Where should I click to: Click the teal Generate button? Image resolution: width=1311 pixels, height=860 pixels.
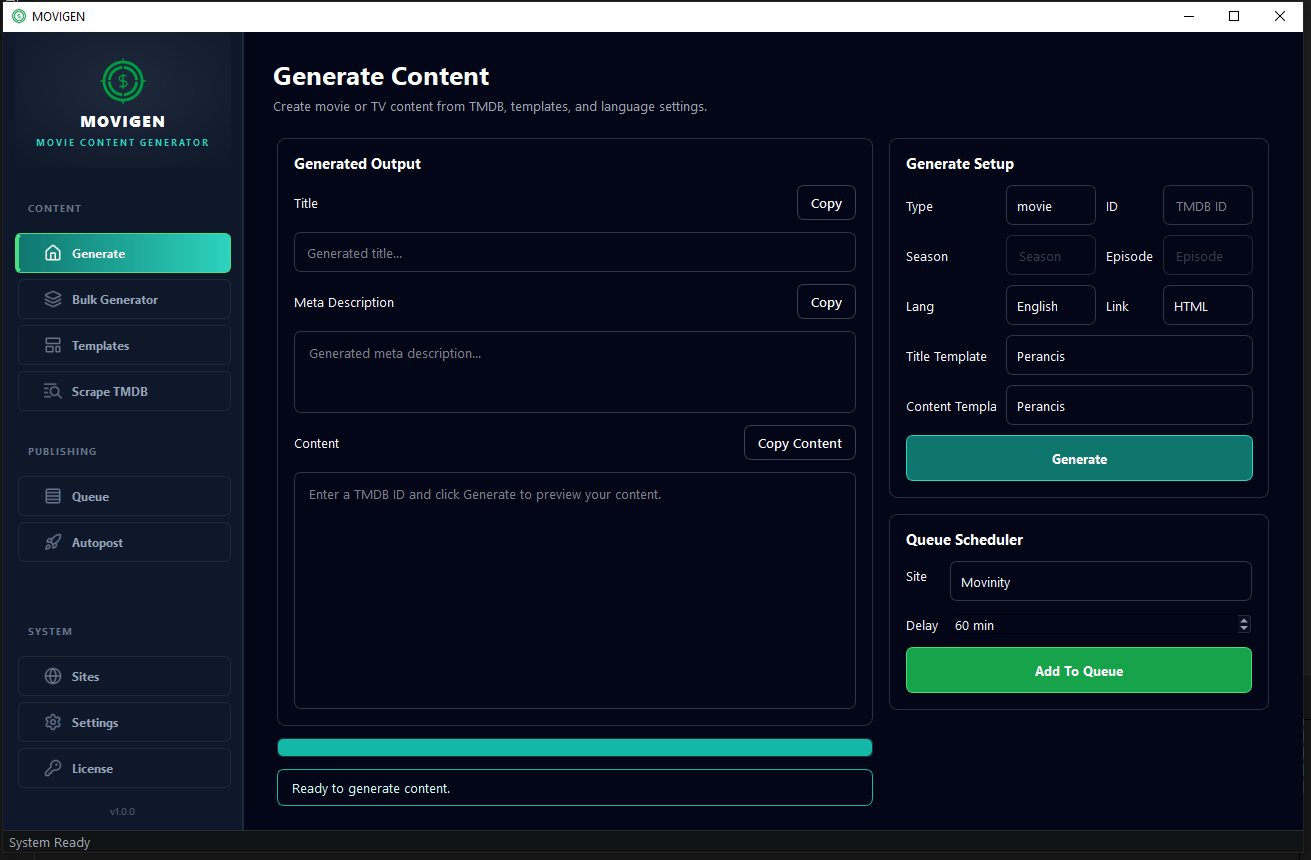1079,459
